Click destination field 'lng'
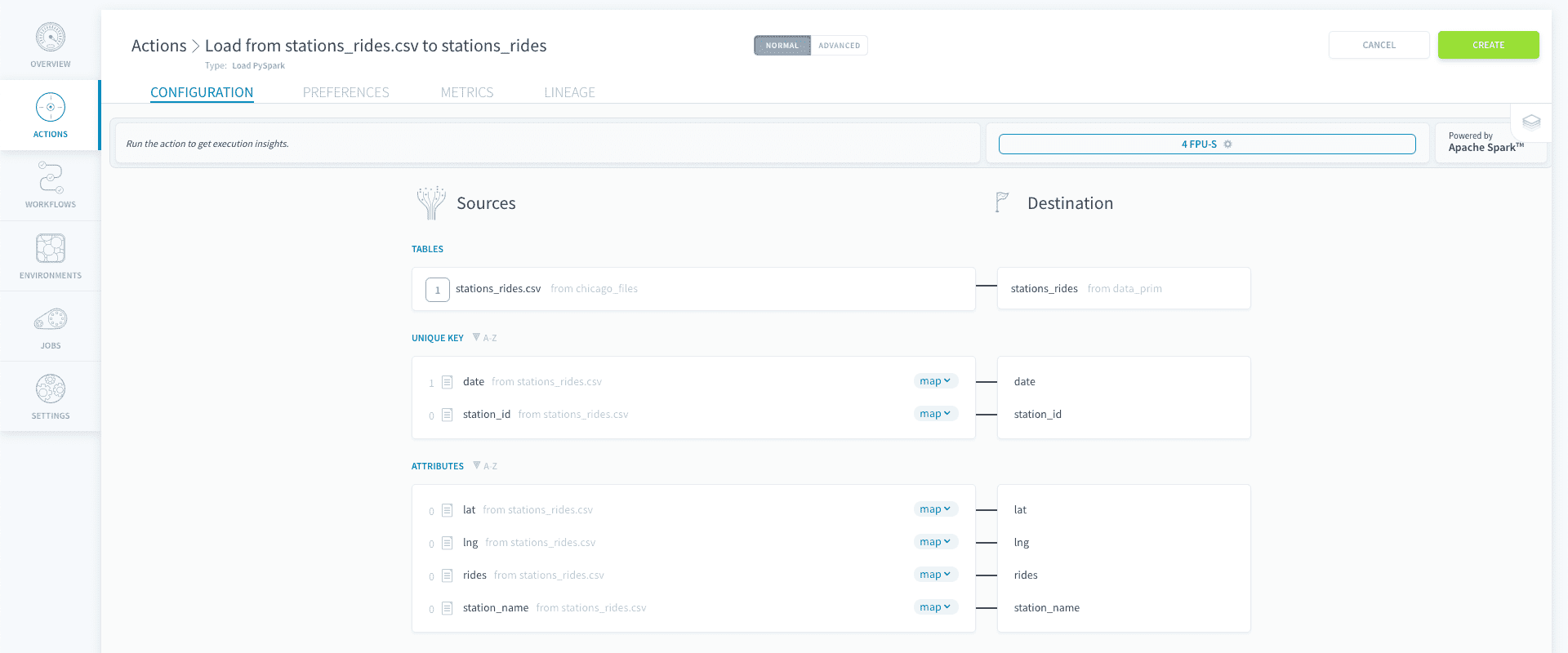1568x653 pixels. coord(1022,542)
